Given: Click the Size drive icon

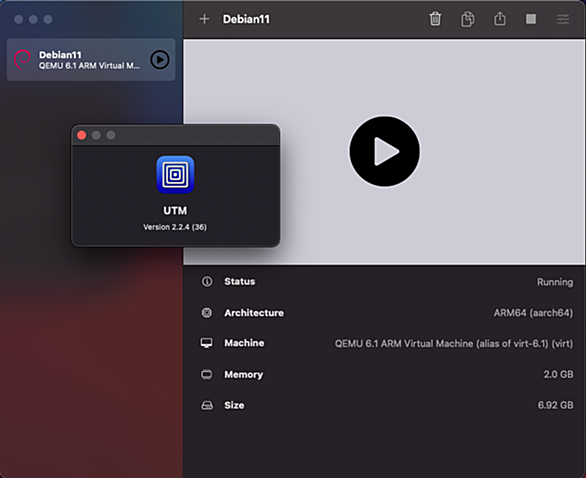Looking at the screenshot, I should pyautogui.click(x=207, y=405).
